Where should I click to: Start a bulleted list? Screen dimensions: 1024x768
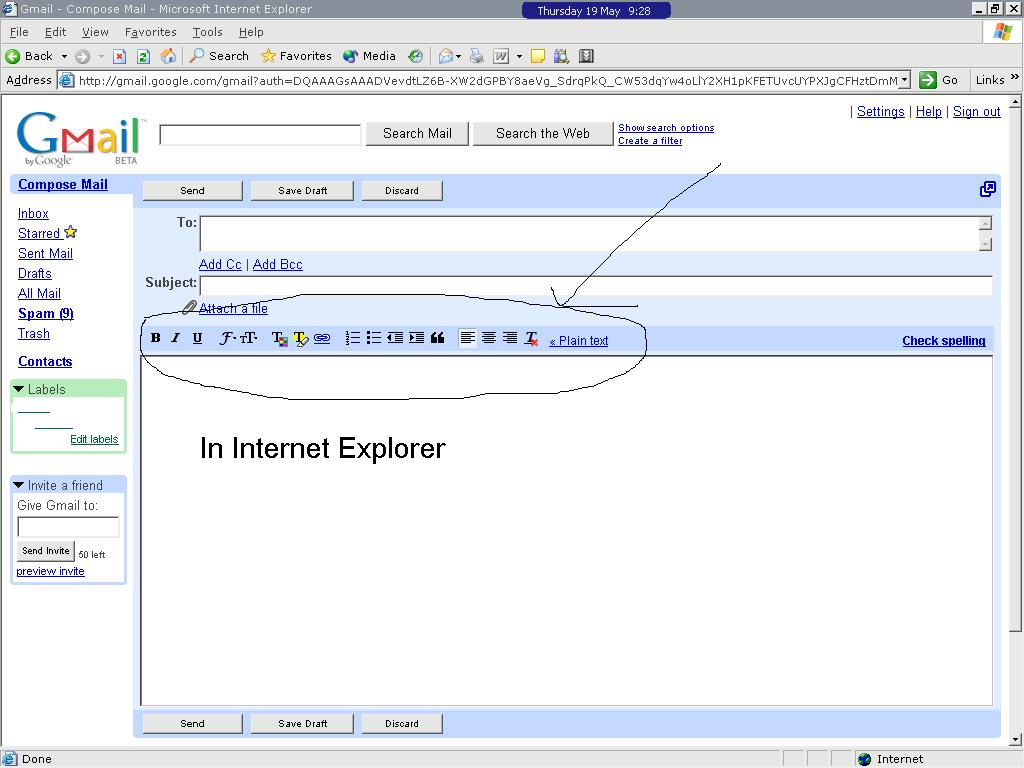point(373,338)
